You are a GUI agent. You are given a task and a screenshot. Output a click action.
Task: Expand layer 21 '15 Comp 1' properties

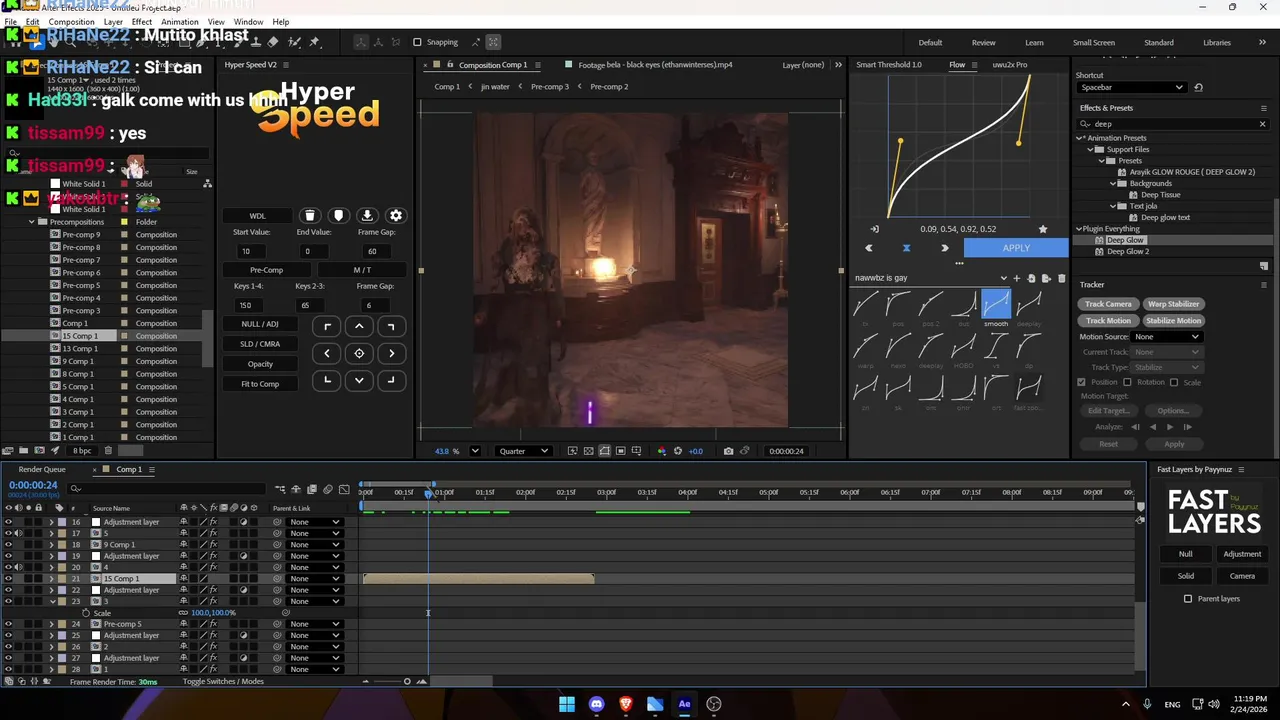click(51, 579)
